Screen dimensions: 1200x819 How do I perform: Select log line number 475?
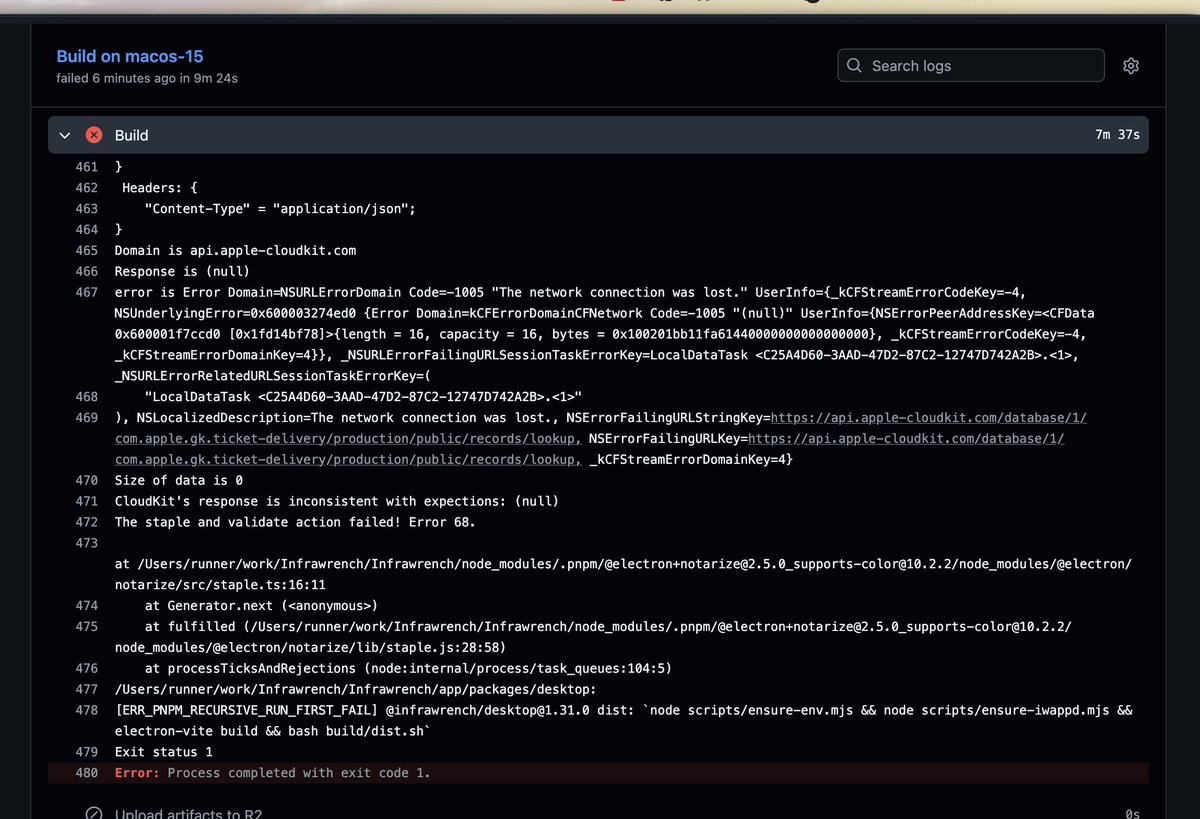[86, 626]
